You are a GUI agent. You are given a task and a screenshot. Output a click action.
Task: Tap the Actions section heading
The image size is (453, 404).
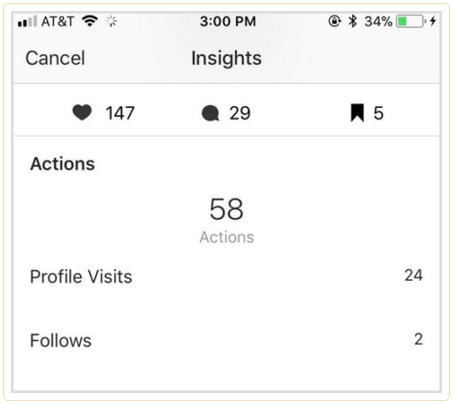[x=63, y=164]
